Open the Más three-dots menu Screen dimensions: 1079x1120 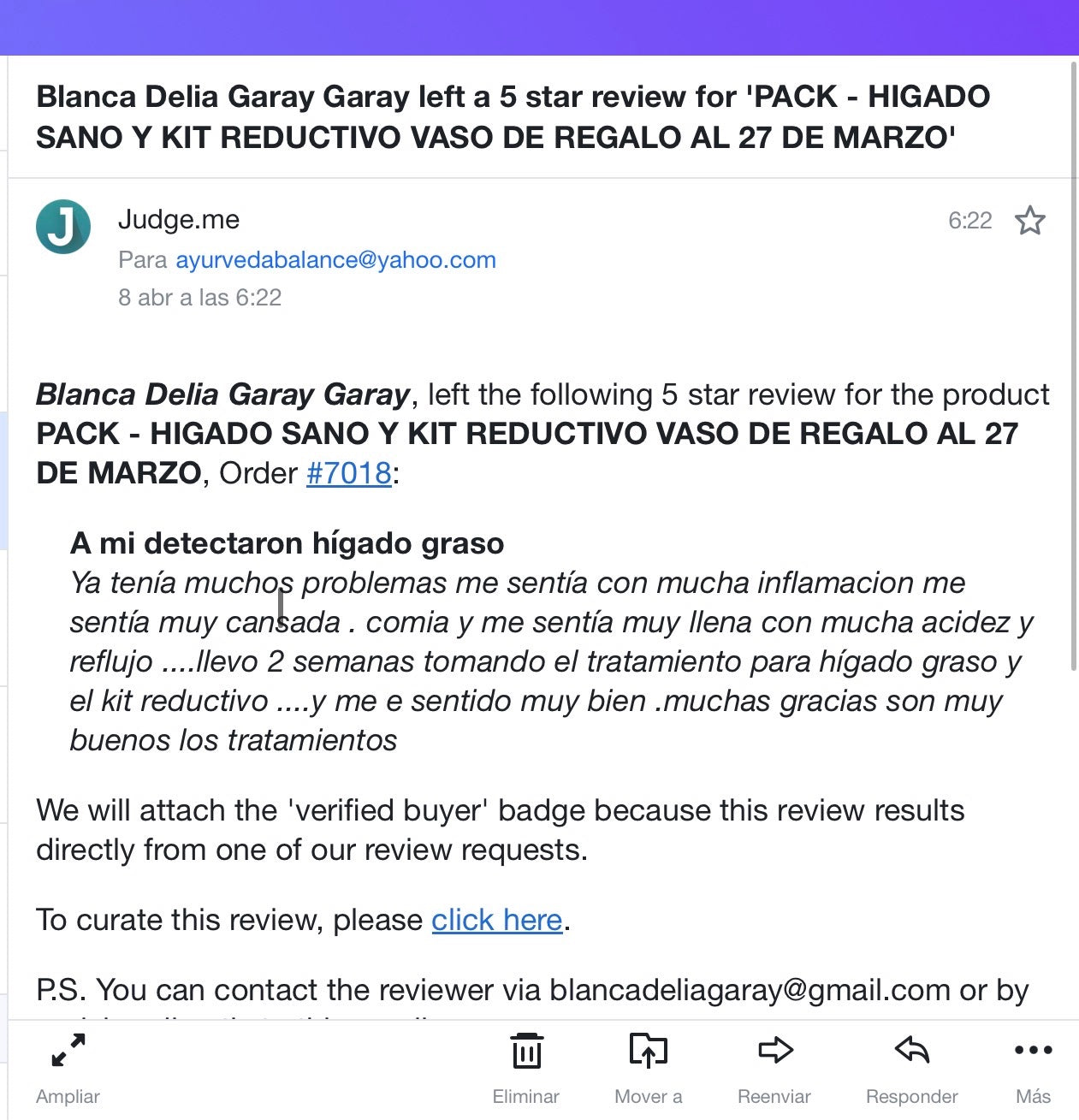pyautogui.click(x=1033, y=1050)
